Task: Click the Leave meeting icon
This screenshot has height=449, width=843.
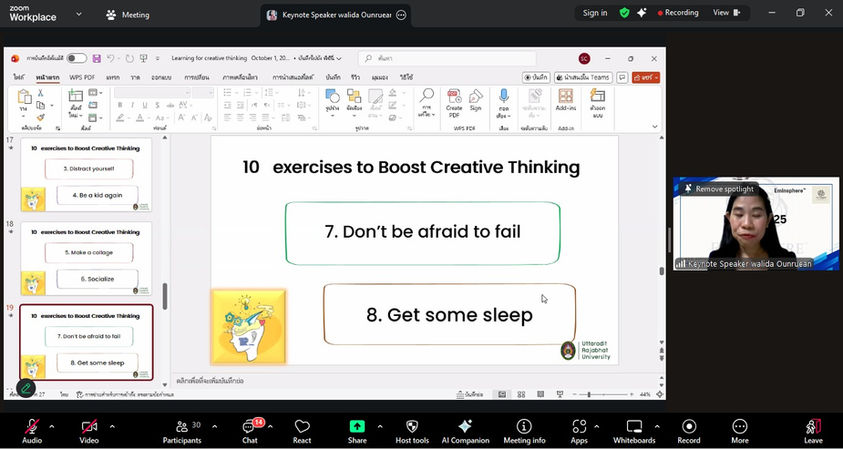Action: (813, 426)
